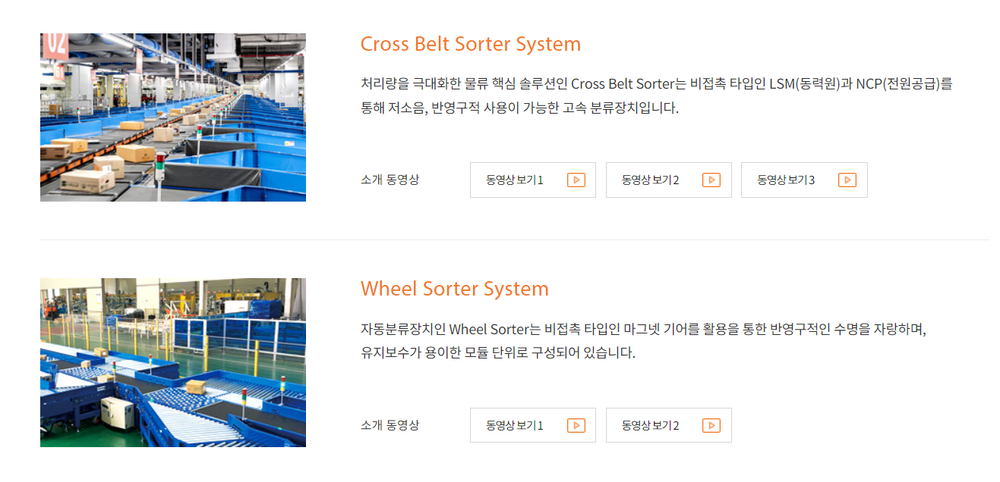Click the Cross Belt Sorter System heading

(470, 44)
